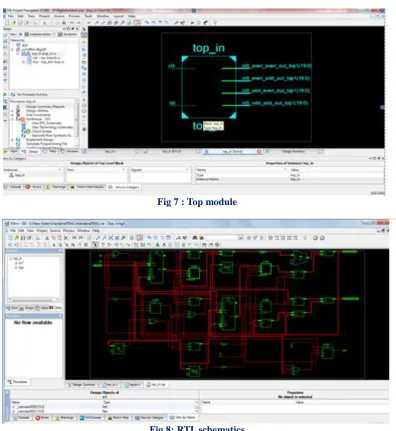396x431 pixels.
Task: Expand top_in node in Hierarchy tree
Action: [x=18, y=54]
